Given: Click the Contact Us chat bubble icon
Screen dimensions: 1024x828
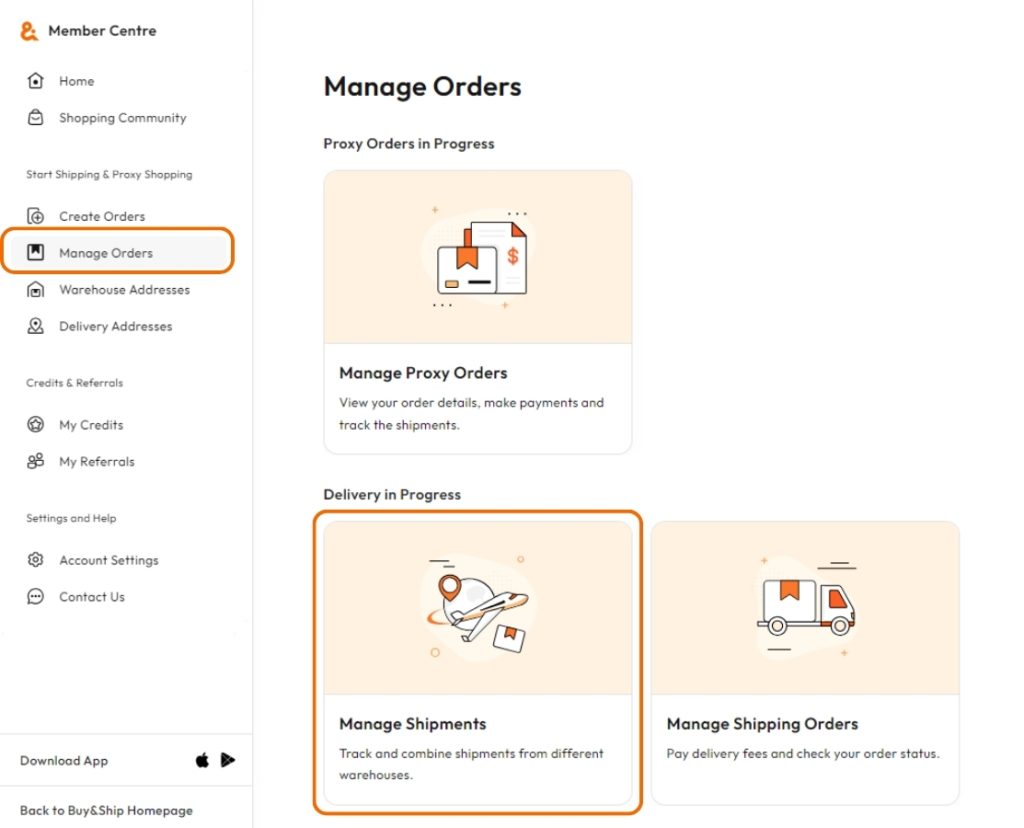Looking at the screenshot, I should tap(36, 597).
